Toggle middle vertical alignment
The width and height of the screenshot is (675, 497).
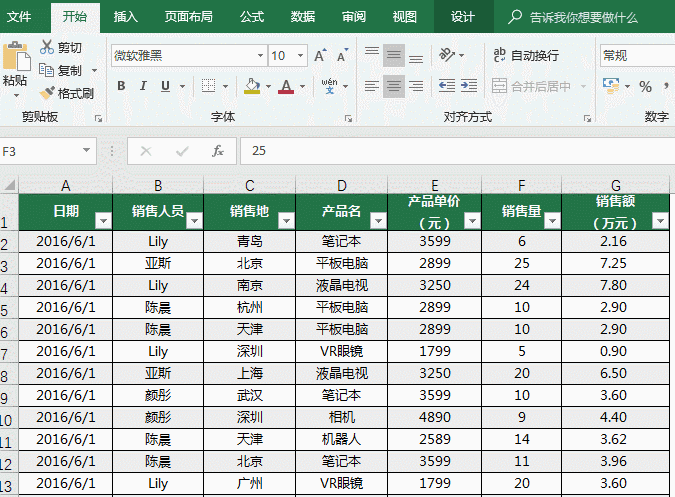point(393,55)
